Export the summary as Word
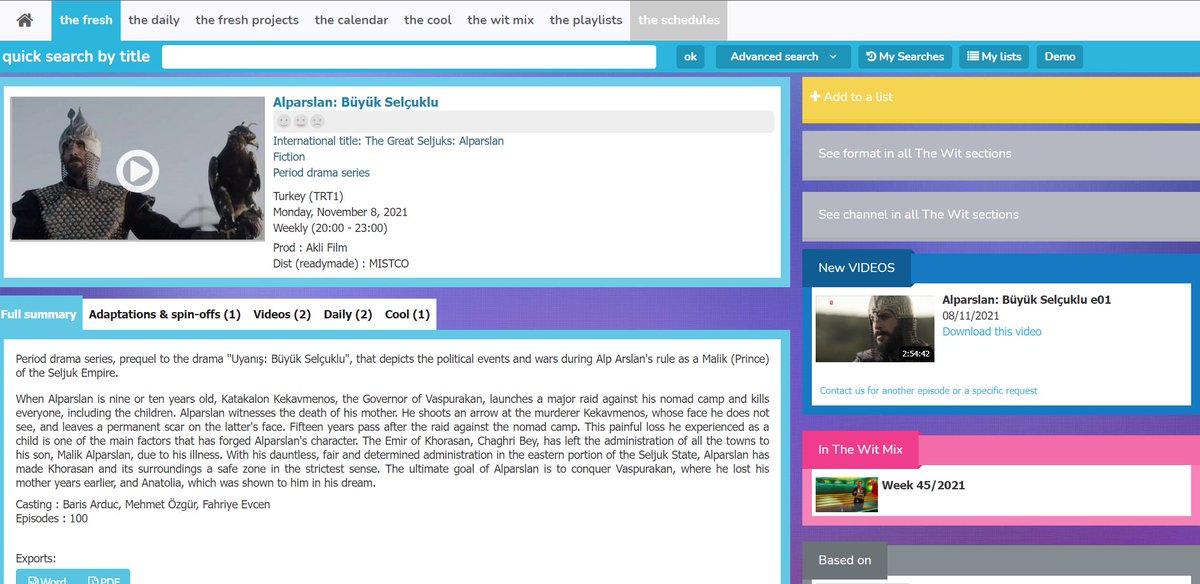 point(47,578)
